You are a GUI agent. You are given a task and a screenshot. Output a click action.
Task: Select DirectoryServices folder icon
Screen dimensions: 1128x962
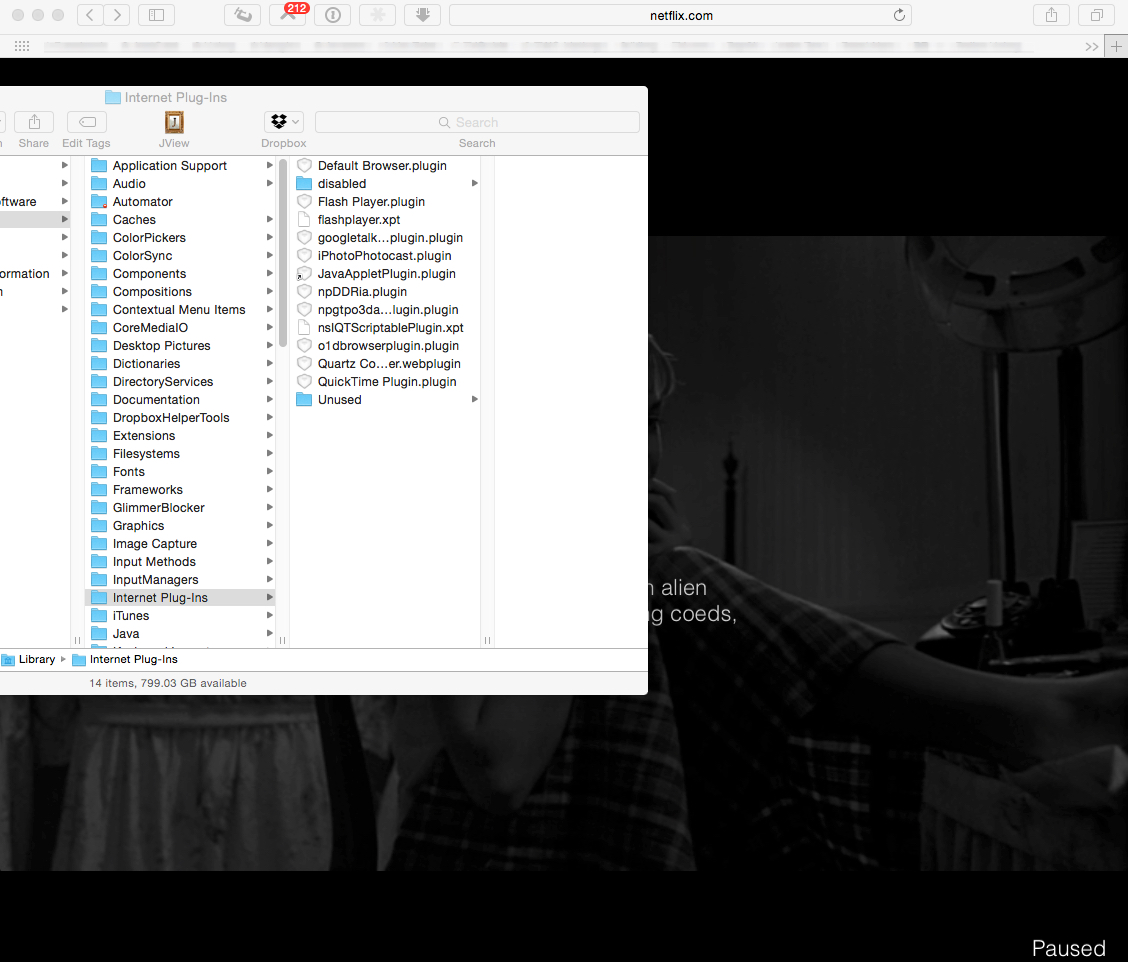(99, 381)
